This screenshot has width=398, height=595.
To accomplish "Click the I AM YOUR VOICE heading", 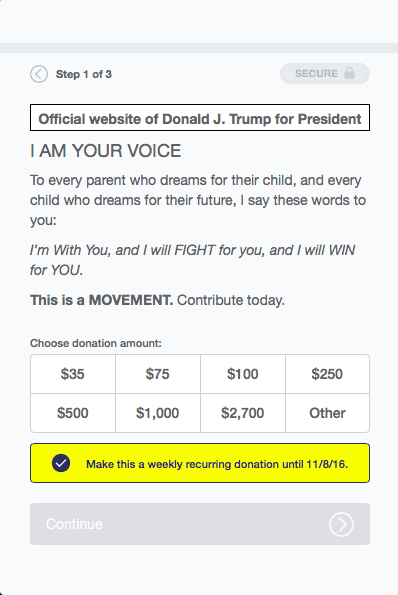I will point(105,151).
